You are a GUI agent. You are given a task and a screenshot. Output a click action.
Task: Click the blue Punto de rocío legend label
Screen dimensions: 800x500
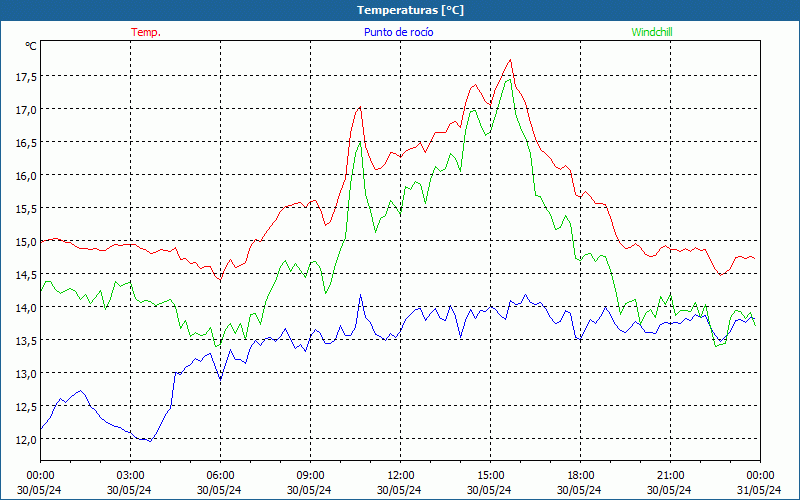pos(398,32)
